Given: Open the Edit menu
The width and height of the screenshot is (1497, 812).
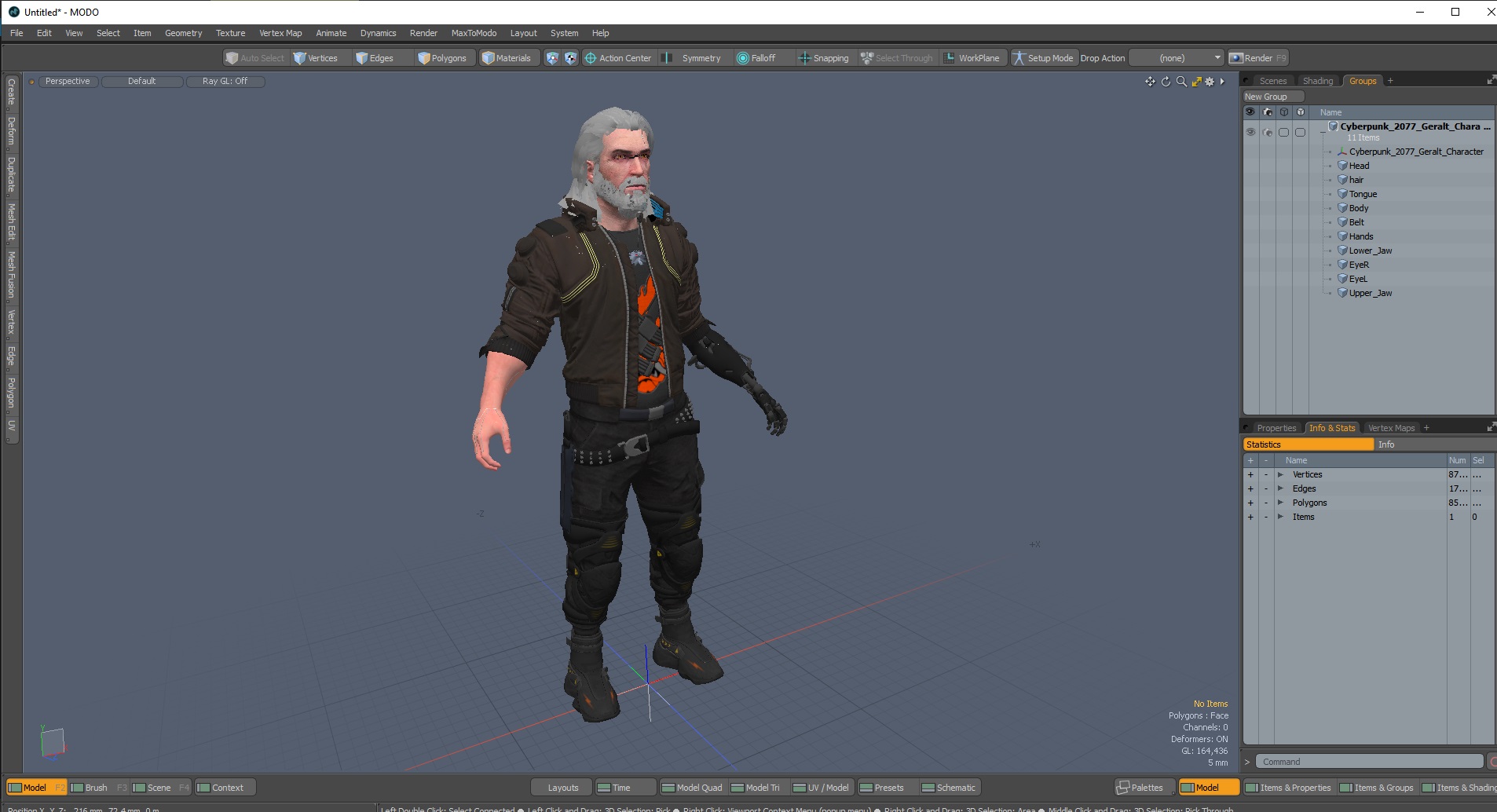Looking at the screenshot, I should (44, 33).
